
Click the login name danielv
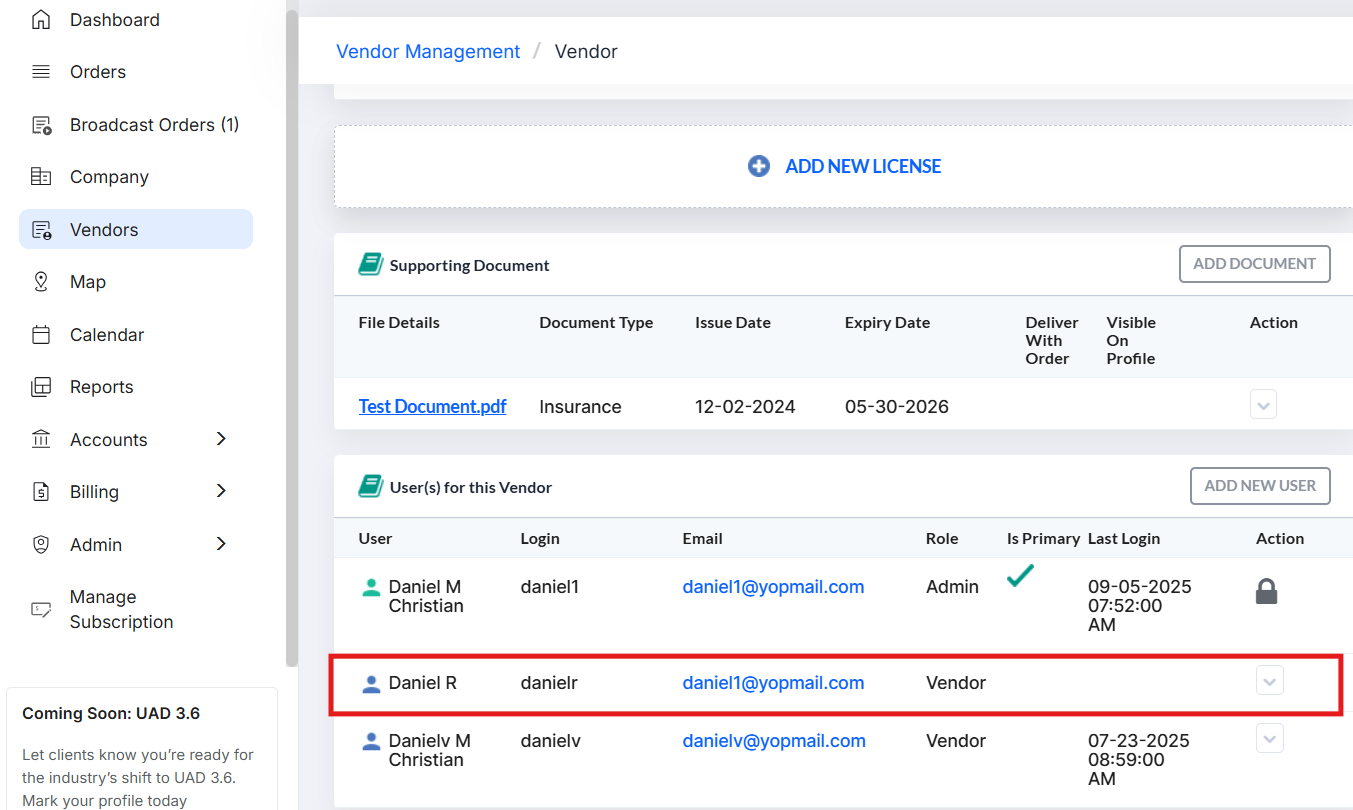tap(551, 741)
